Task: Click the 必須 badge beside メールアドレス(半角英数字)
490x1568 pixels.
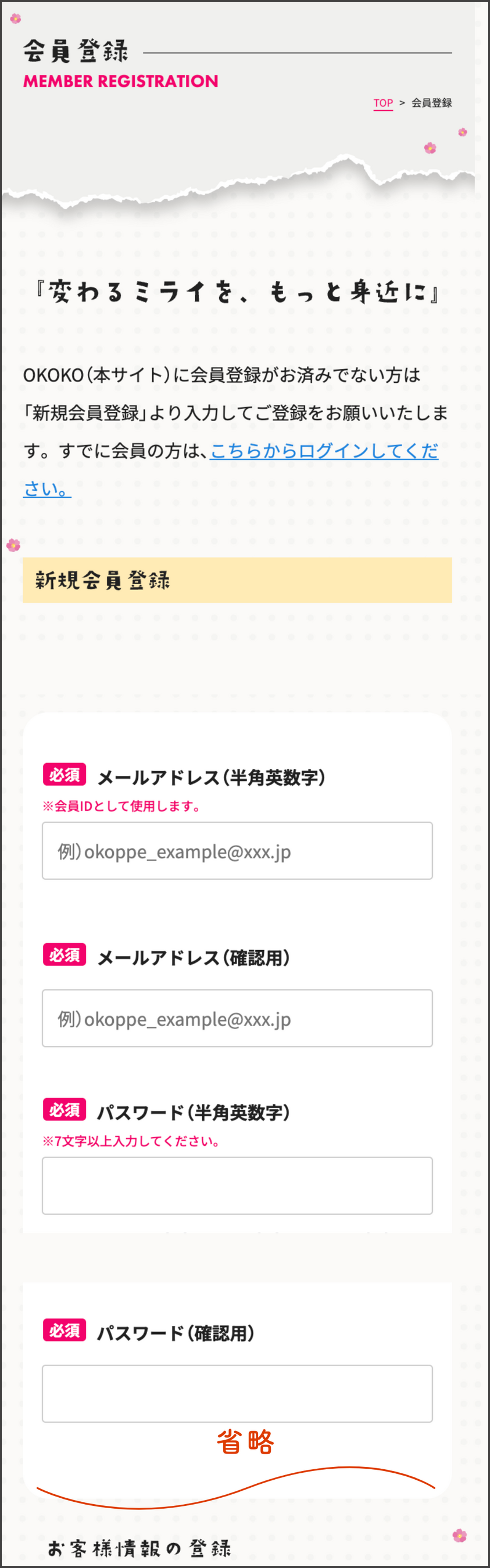Action: tap(64, 774)
